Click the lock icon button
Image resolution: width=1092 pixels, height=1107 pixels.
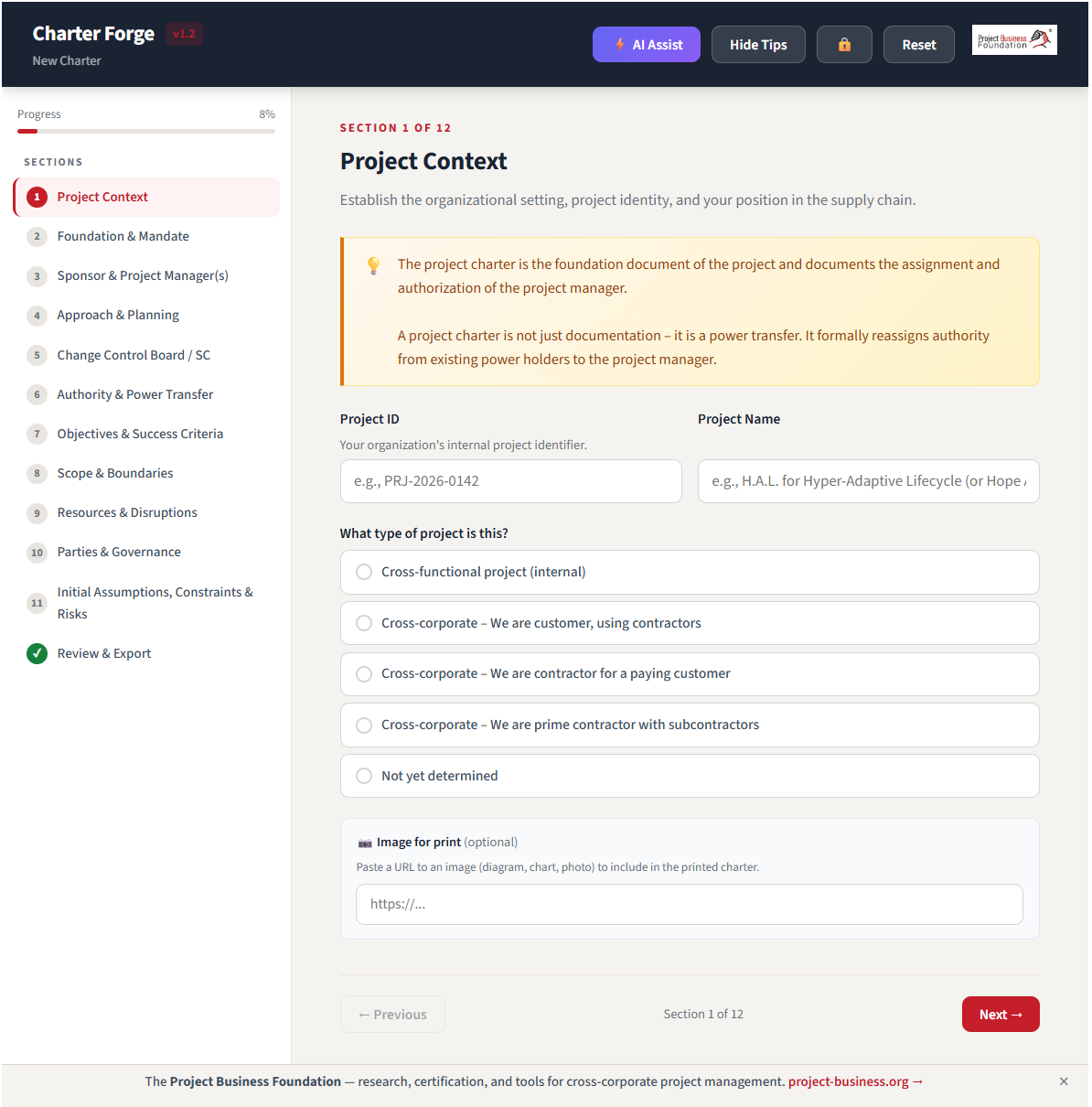pos(843,45)
